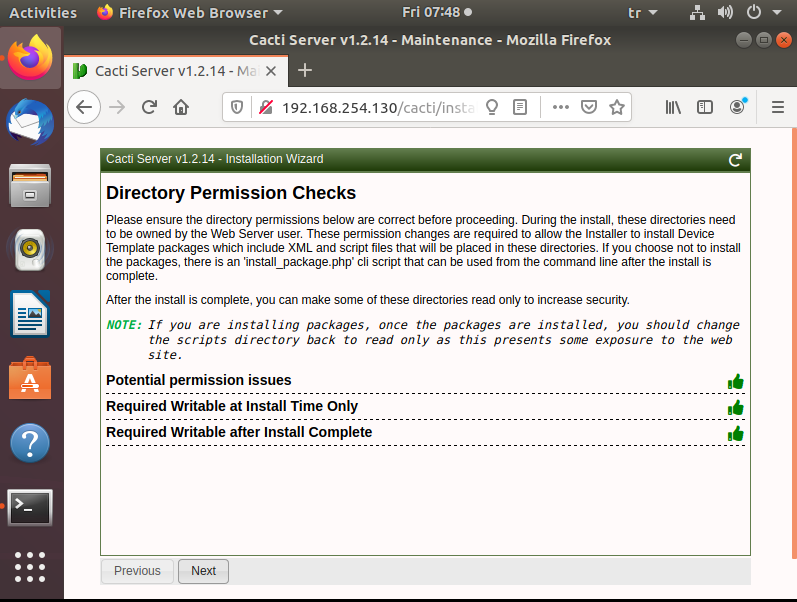Go to the Firefox home page
The width and height of the screenshot is (797, 602).
point(181,107)
